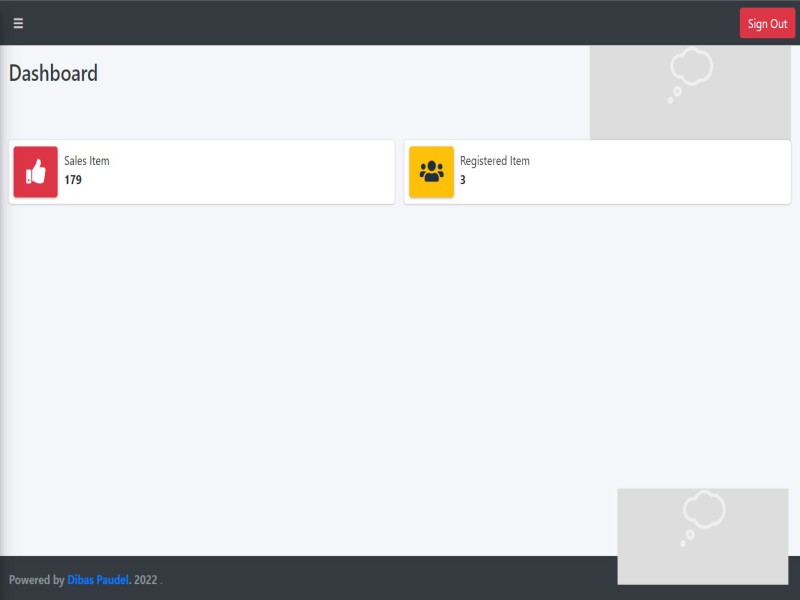The image size is (800, 600).
Task: Select the Registered Item label
Action: (494, 161)
